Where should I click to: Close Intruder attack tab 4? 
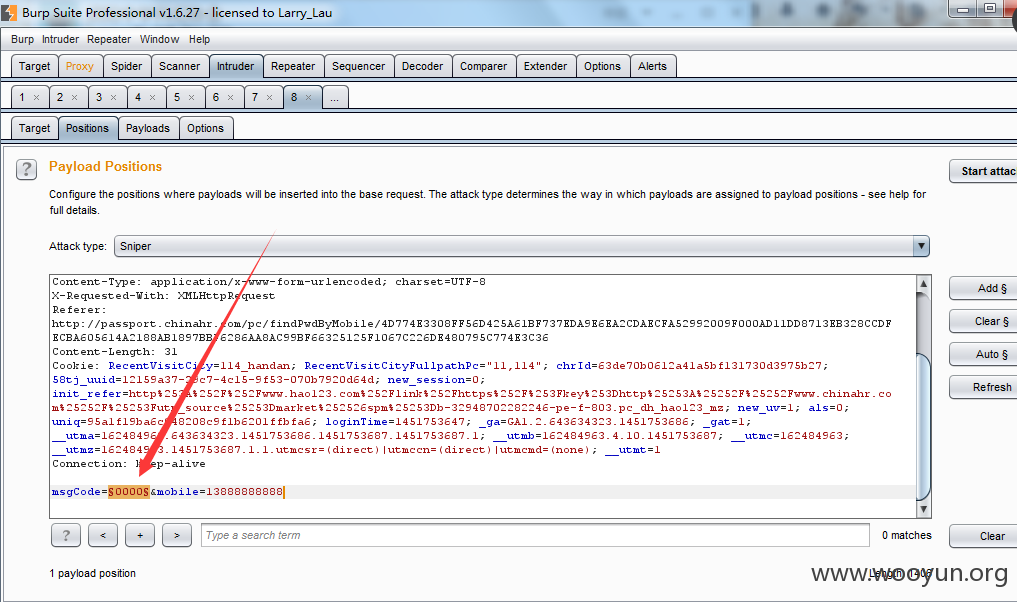click(152, 97)
